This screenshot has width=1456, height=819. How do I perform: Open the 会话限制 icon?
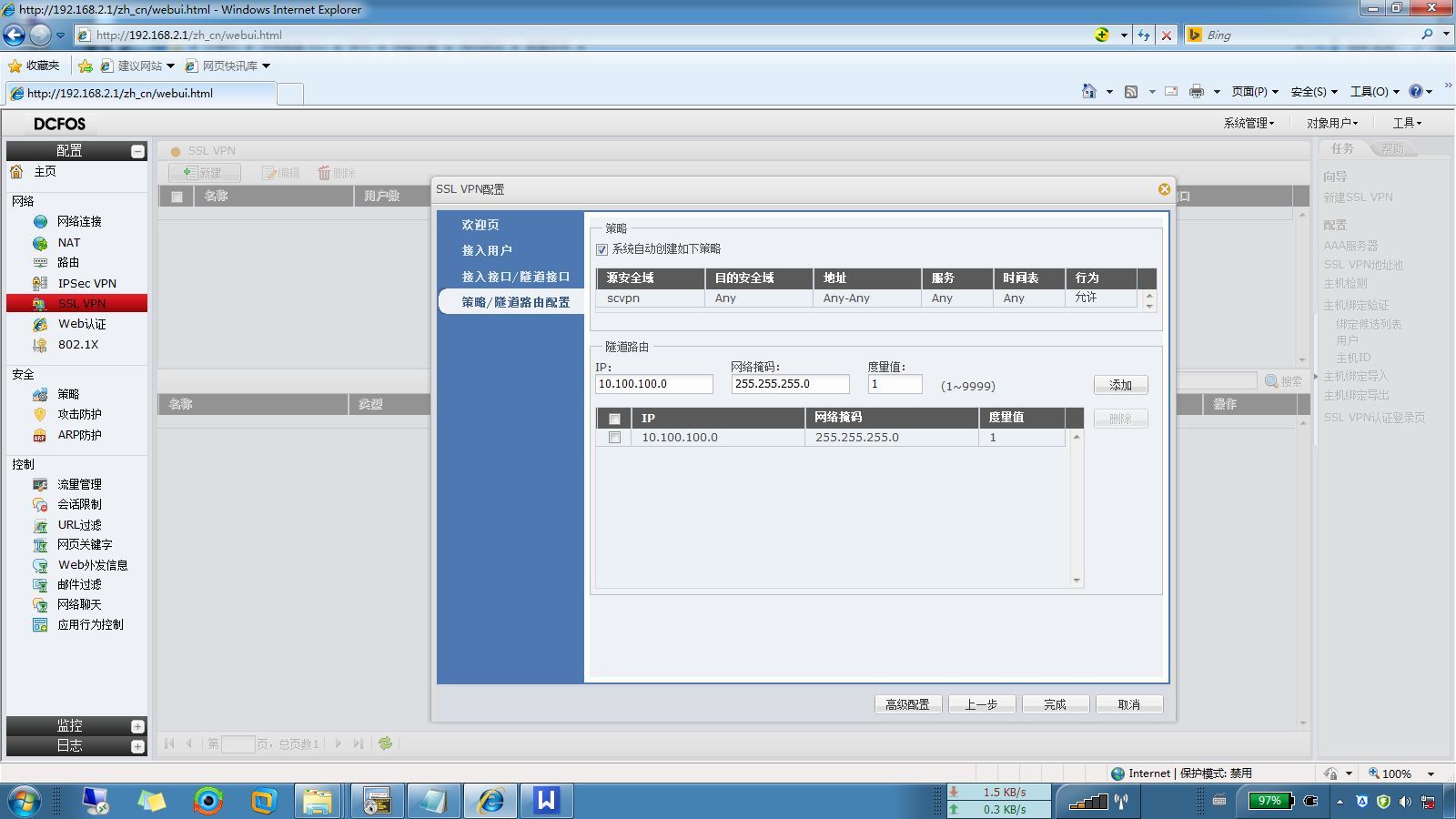click(40, 504)
